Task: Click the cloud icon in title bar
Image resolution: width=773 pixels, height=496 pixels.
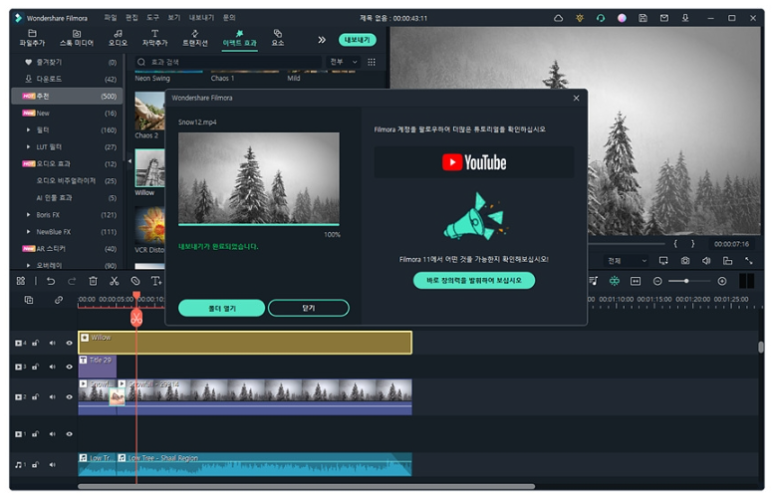Action: point(558,18)
